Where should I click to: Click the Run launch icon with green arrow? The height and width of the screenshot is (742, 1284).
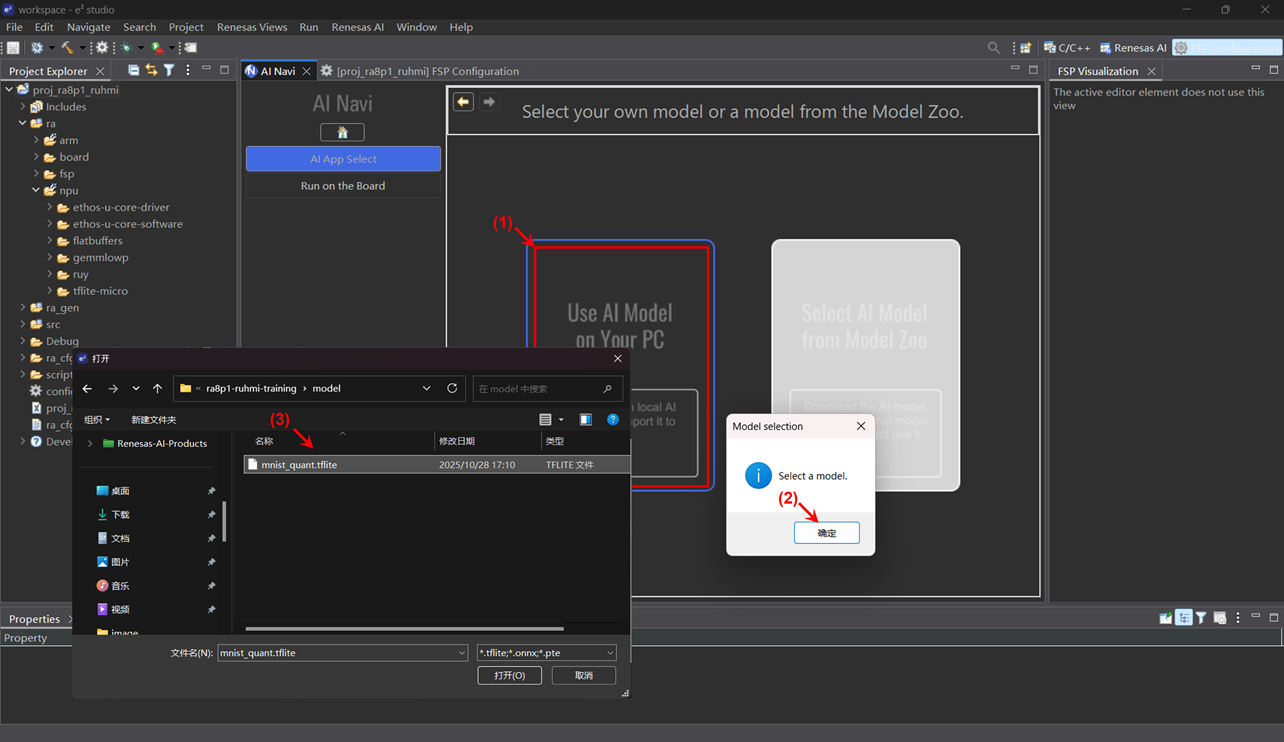pyautogui.click(x=157, y=47)
